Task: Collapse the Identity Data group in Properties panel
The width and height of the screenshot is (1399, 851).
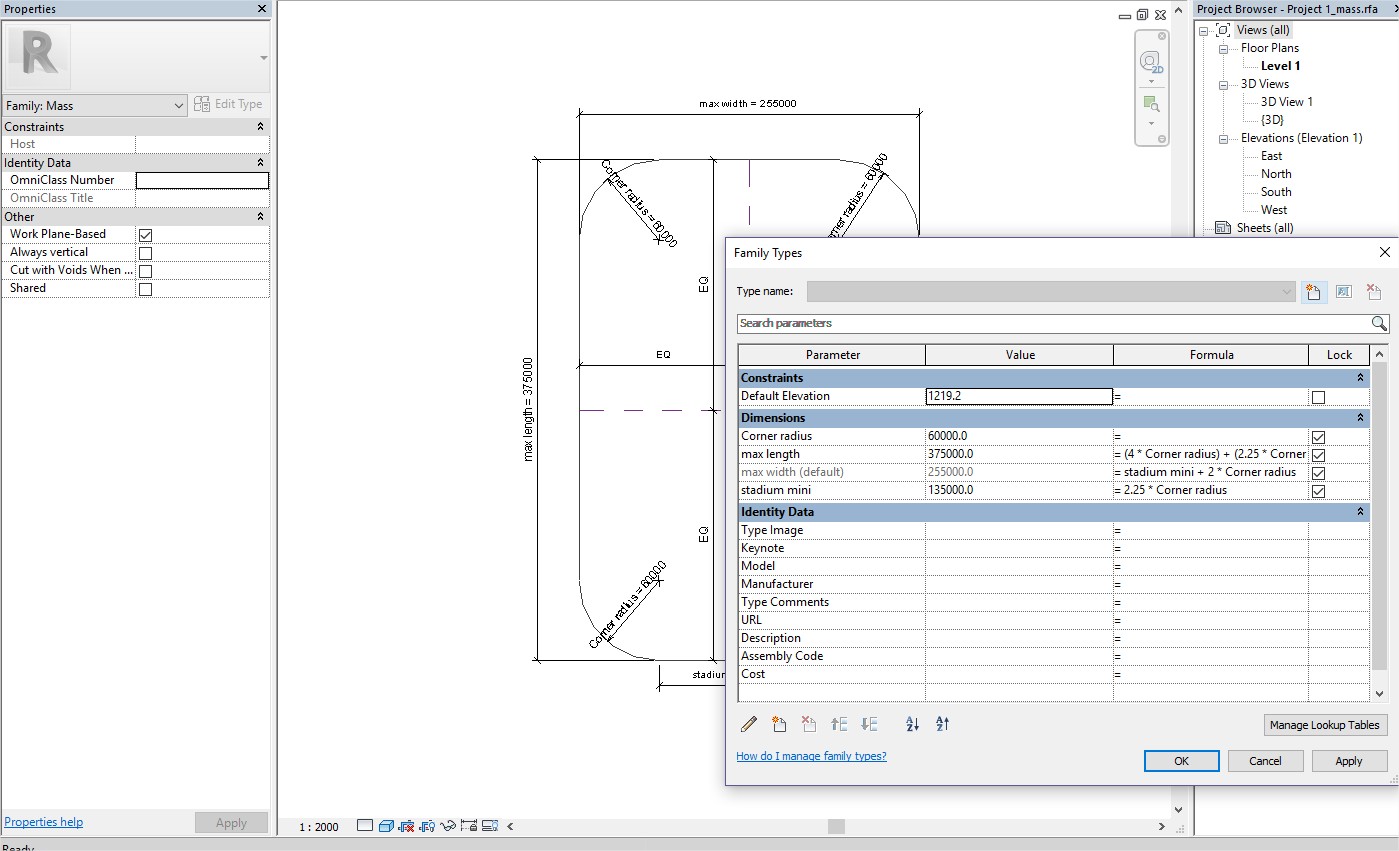Action: tap(260, 163)
